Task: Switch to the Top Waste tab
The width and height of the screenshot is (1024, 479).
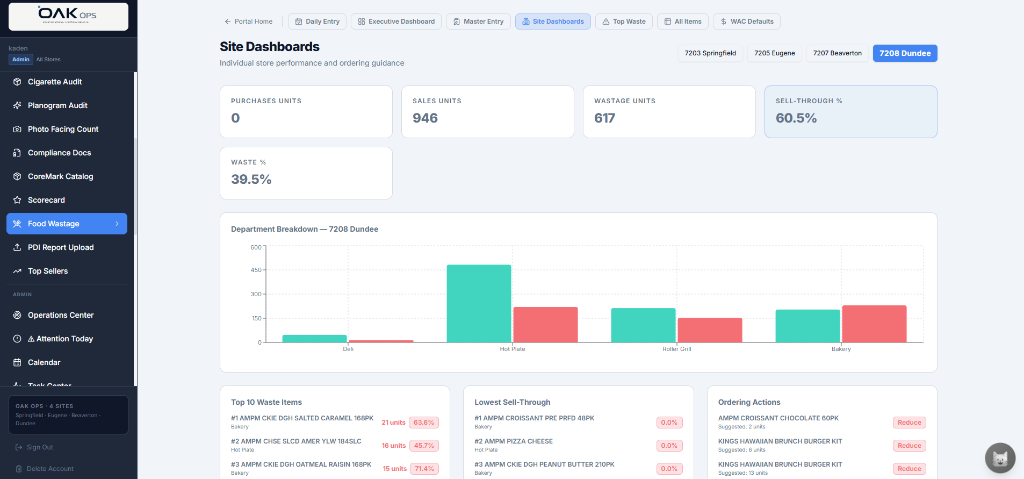Action: 624,22
